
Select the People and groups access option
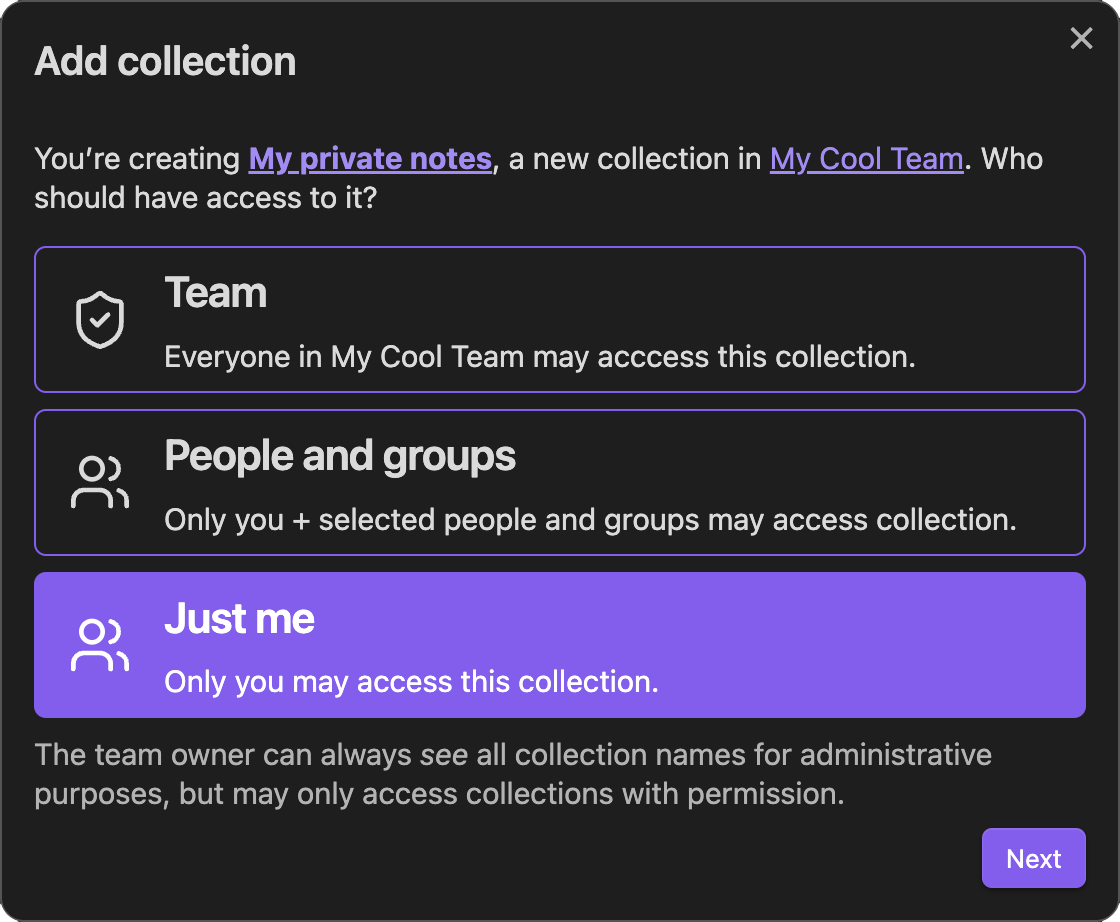point(560,482)
